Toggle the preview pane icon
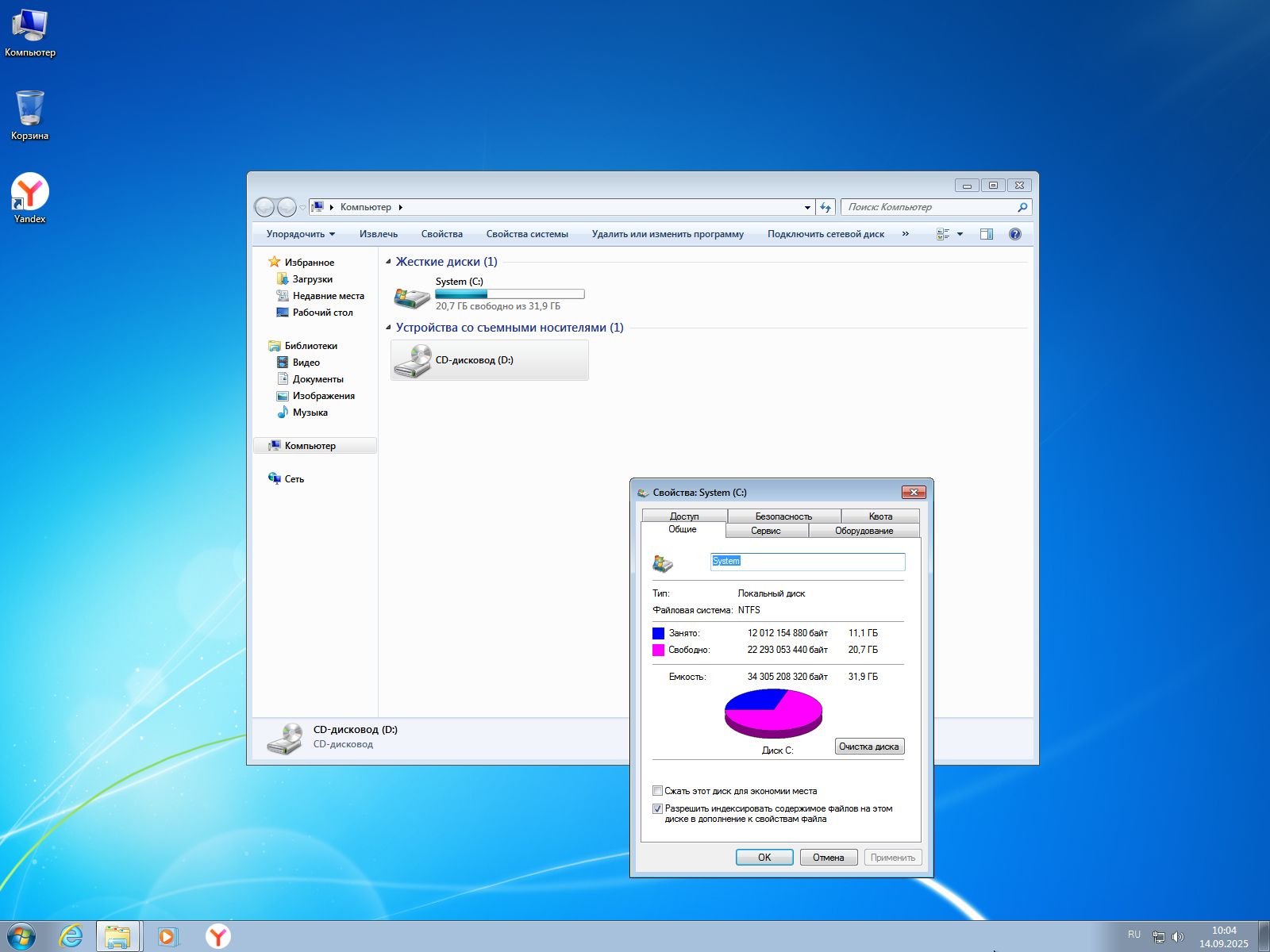Image resolution: width=1270 pixels, height=952 pixels. (x=987, y=234)
